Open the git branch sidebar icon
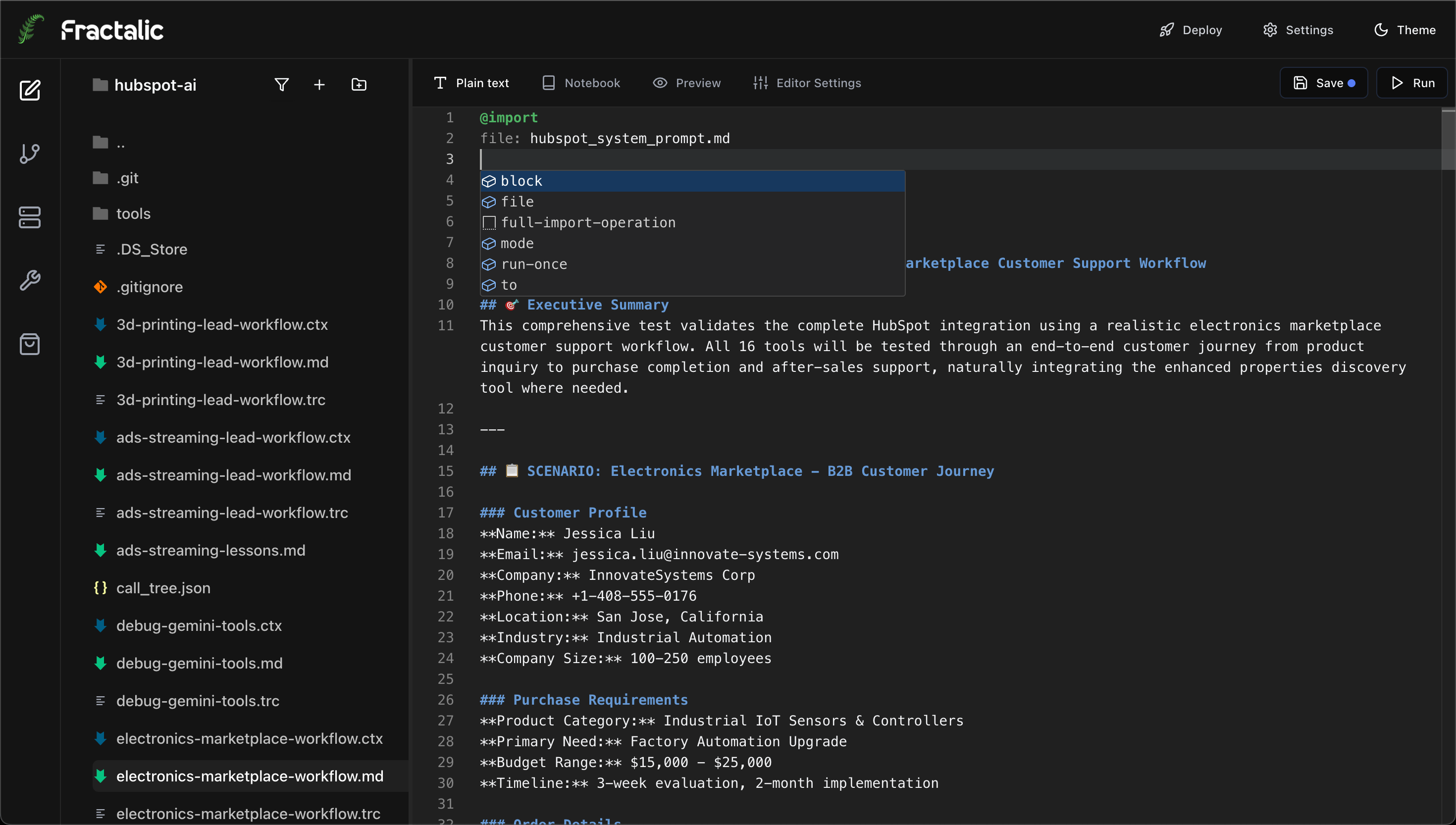1456x825 pixels. pos(29,154)
